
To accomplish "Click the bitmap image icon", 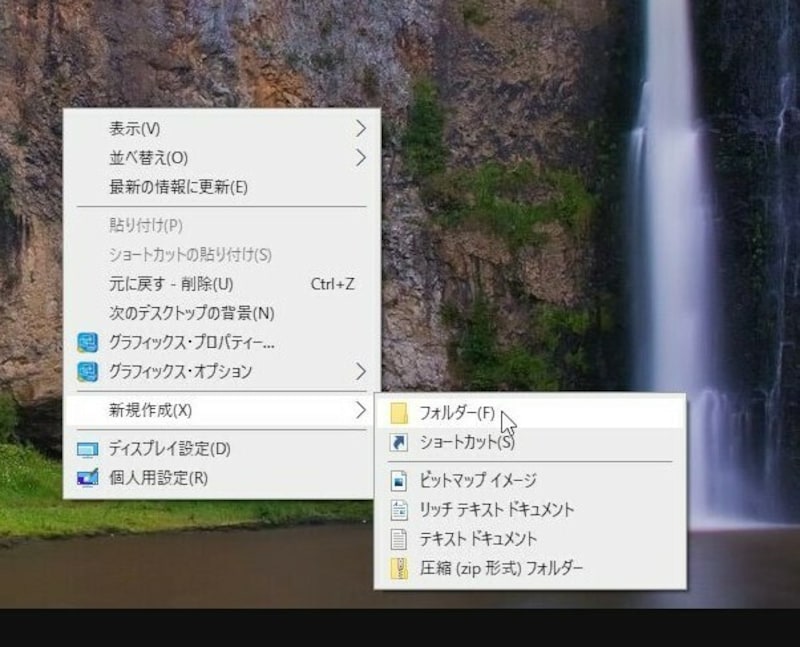I will (400, 481).
